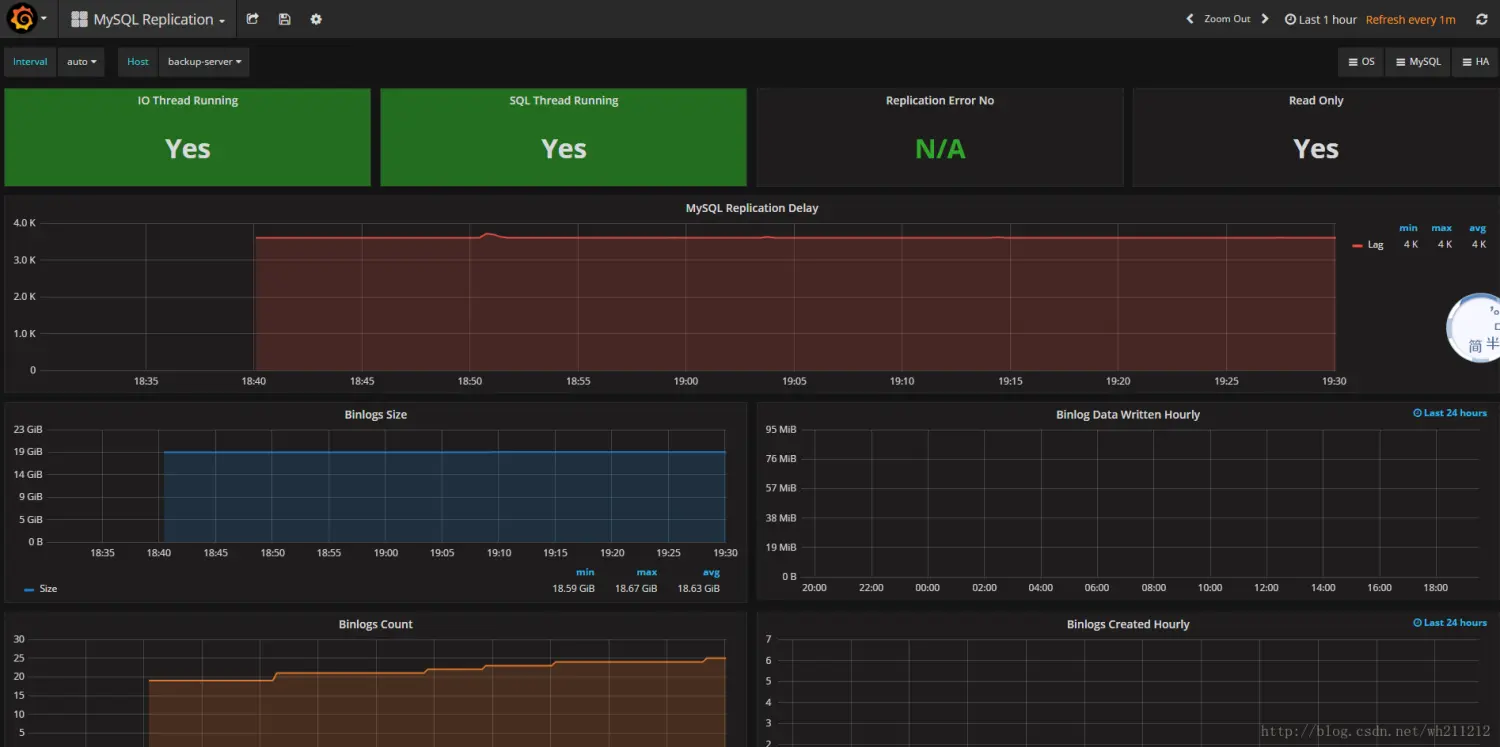Click the IO Thread Running panel title
The image size is (1500, 747).
point(188,100)
